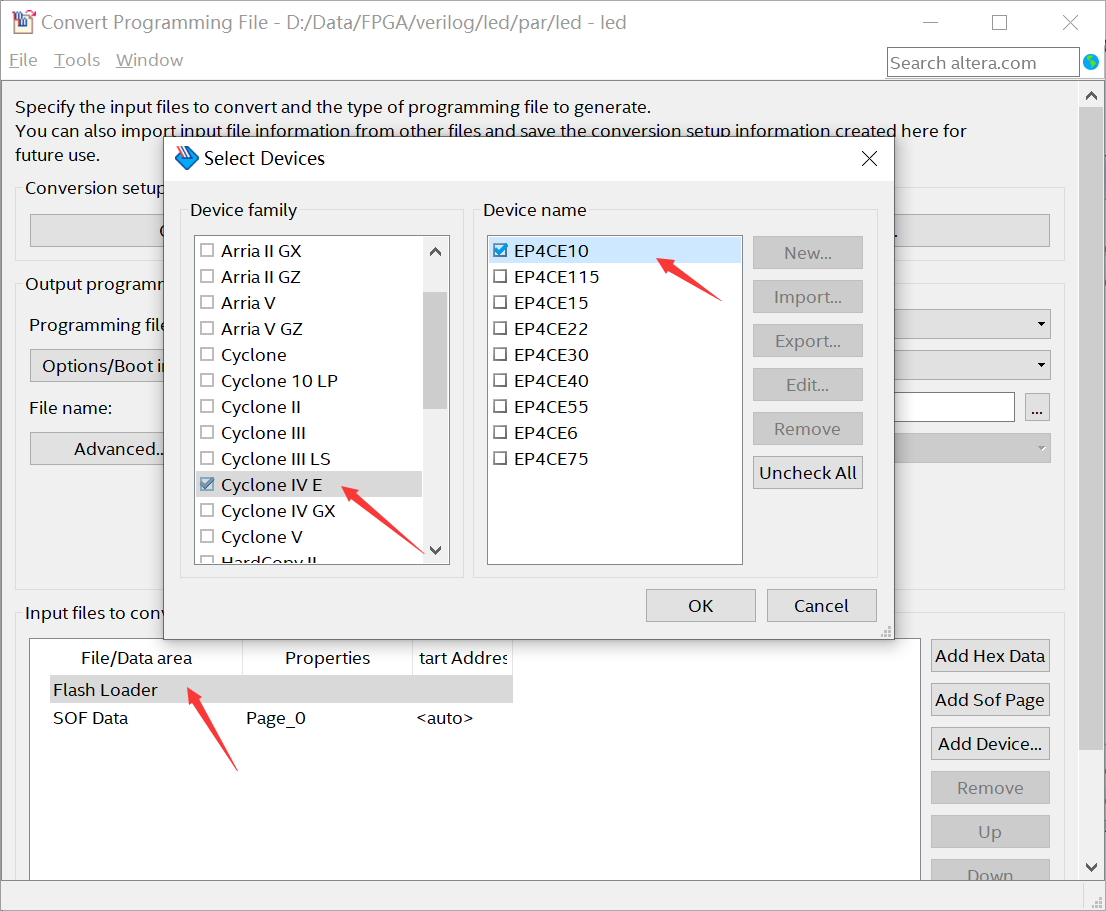The width and height of the screenshot is (1106, 911).
Task: Click the Edit... device button
Action: [x=808, y=384]
